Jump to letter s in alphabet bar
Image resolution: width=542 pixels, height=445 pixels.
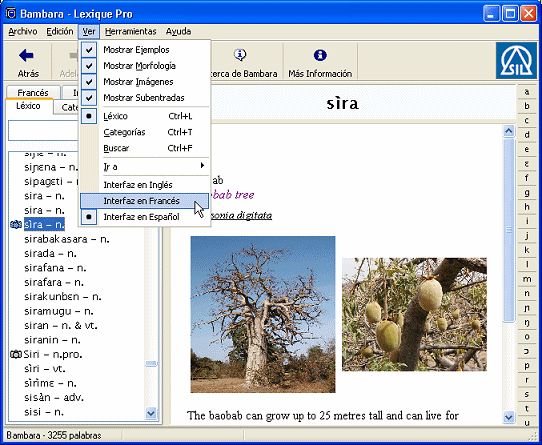527,394
